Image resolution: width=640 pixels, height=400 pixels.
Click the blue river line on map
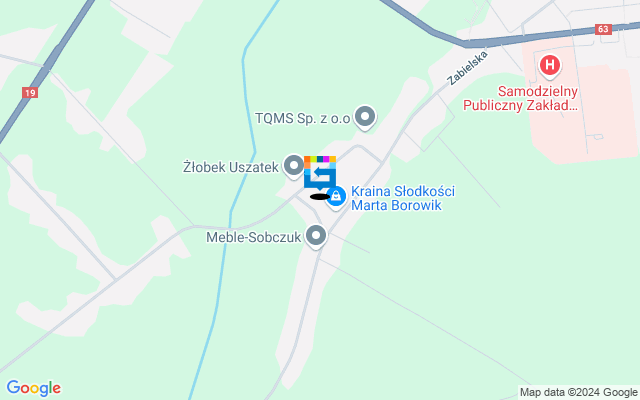tap(248, 122)
